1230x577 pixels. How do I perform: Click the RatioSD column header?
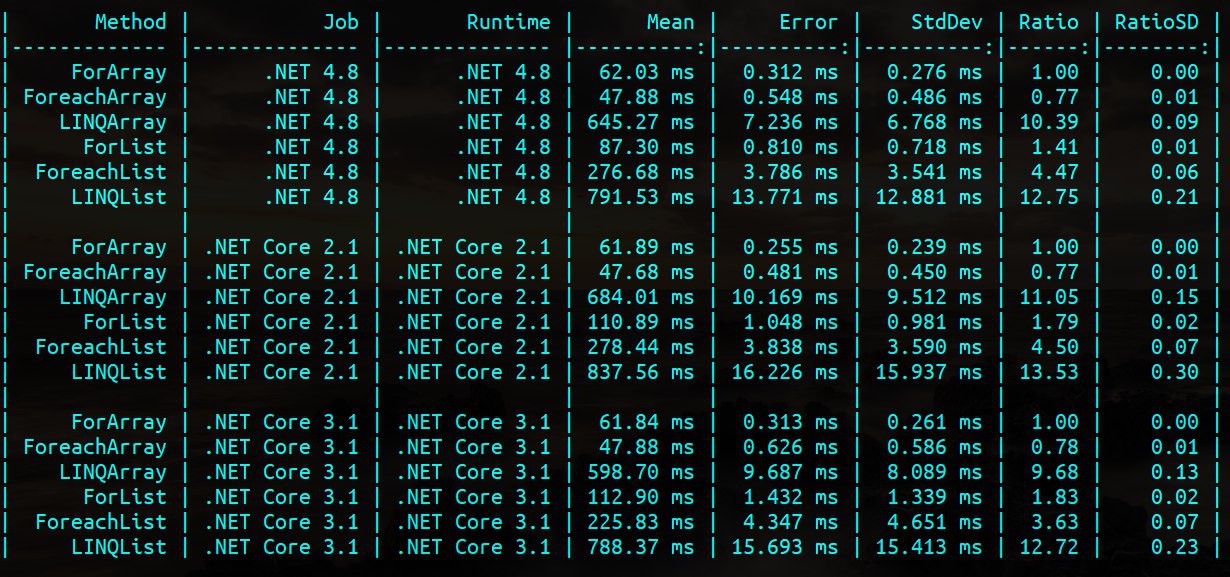click(x=1157, y=22)
